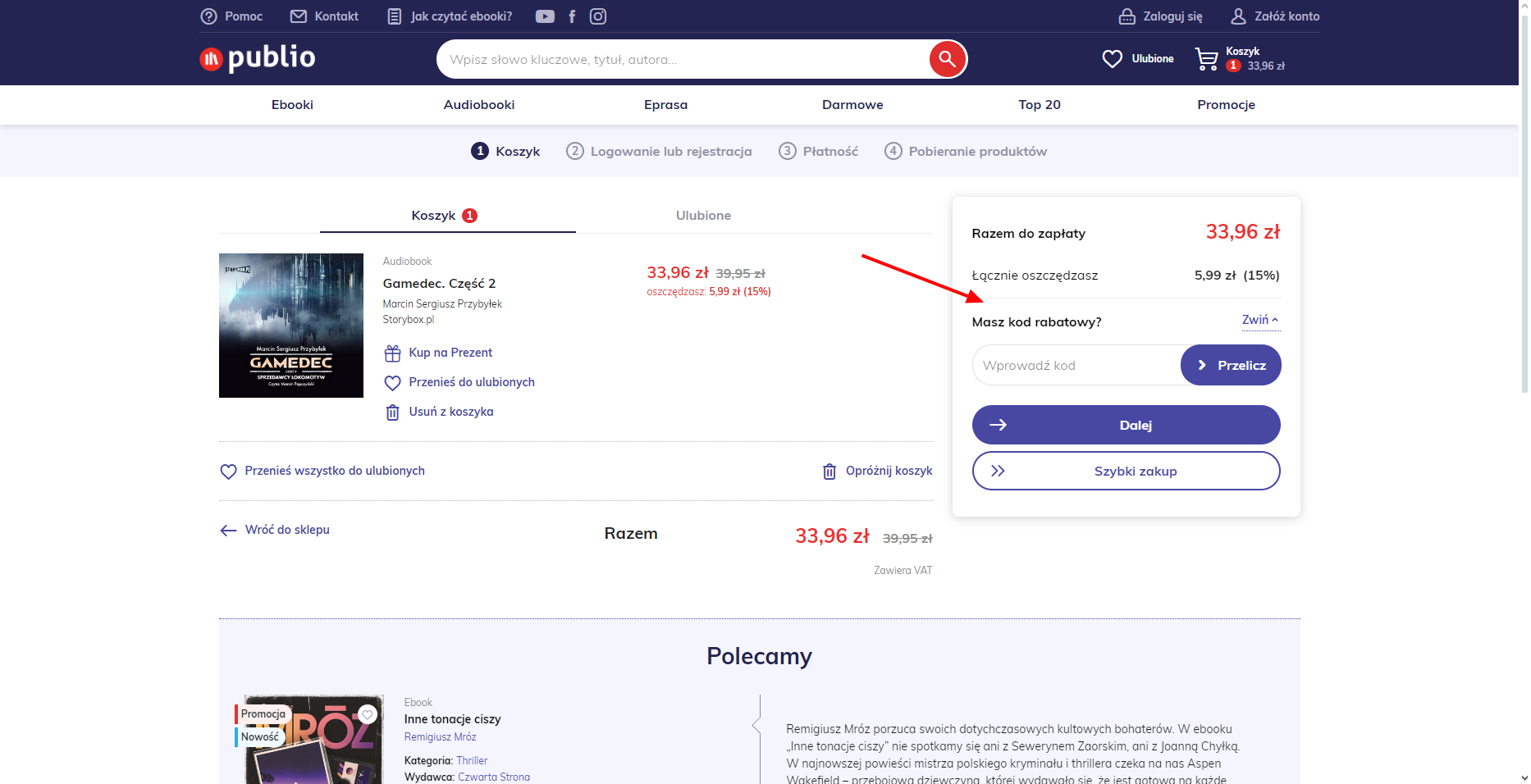Screen dimensions: 1531x784
Task: Collapse discount code section with Zwiń
Action: coord(1260,321)
